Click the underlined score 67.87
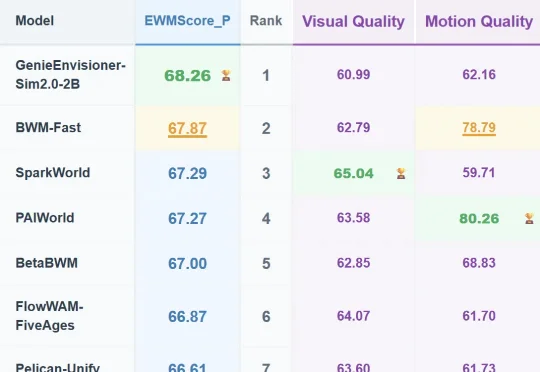Image resolution: width=540 pixels, height=372 pixels. click(x=187, y=128)
